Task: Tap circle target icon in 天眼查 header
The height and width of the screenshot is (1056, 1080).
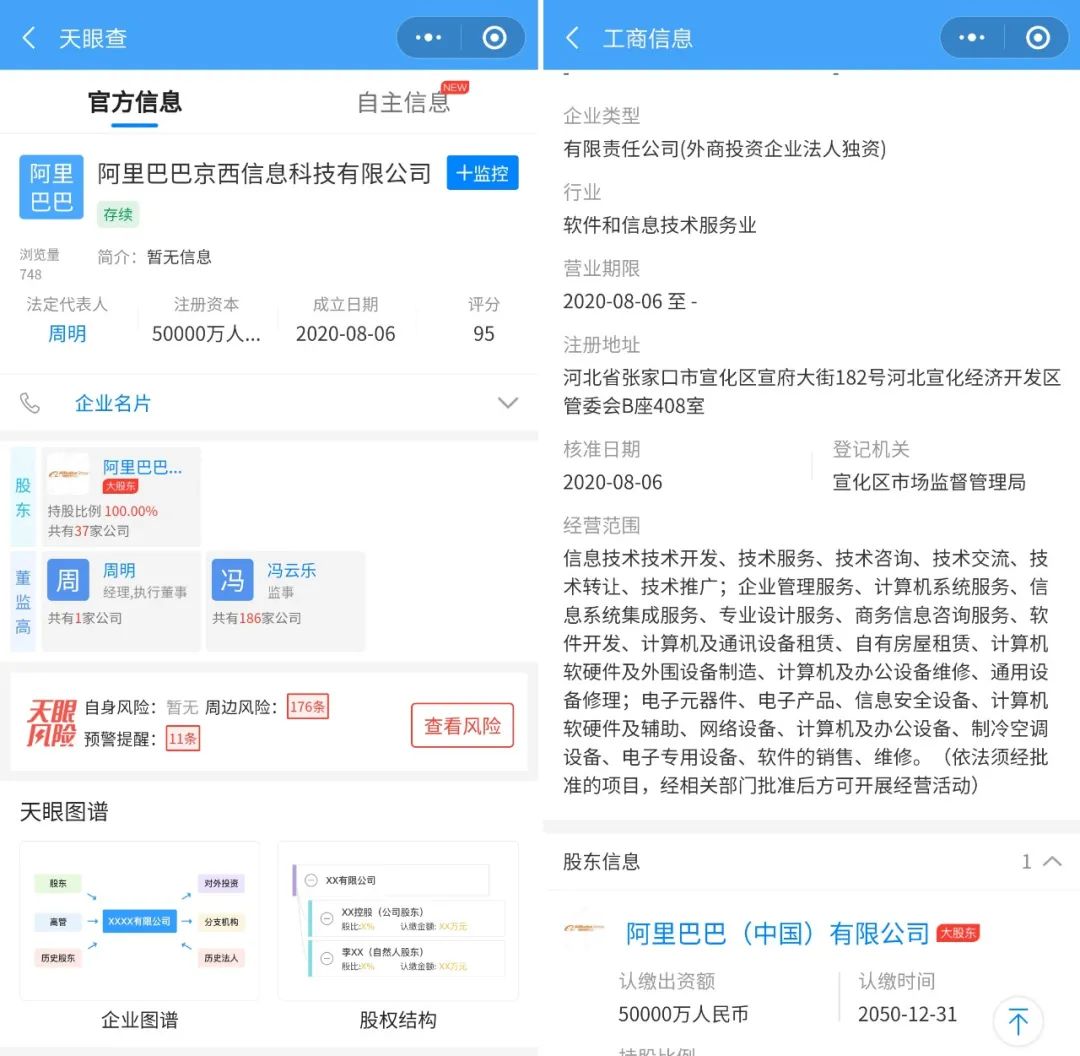Action: coord(495,38)
